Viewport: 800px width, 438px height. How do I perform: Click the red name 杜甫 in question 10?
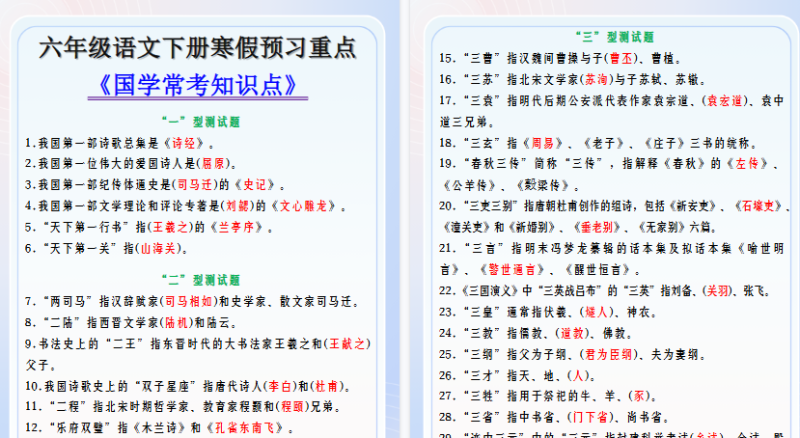[x=327, y=386]
